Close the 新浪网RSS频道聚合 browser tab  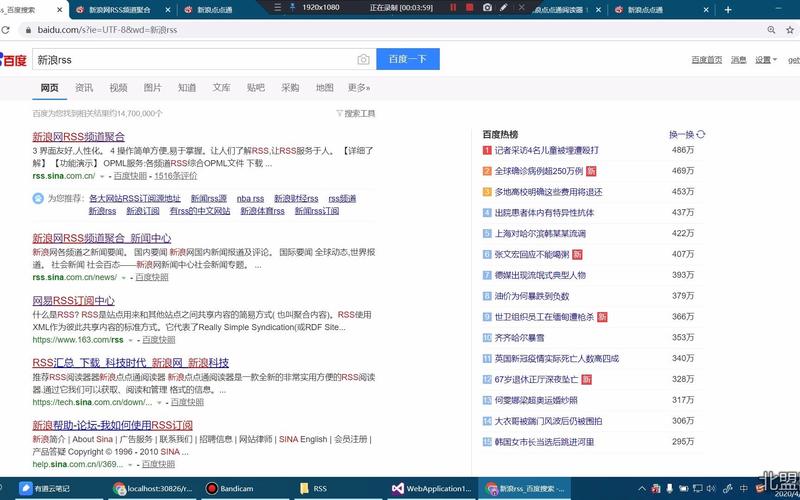[168, 10]
